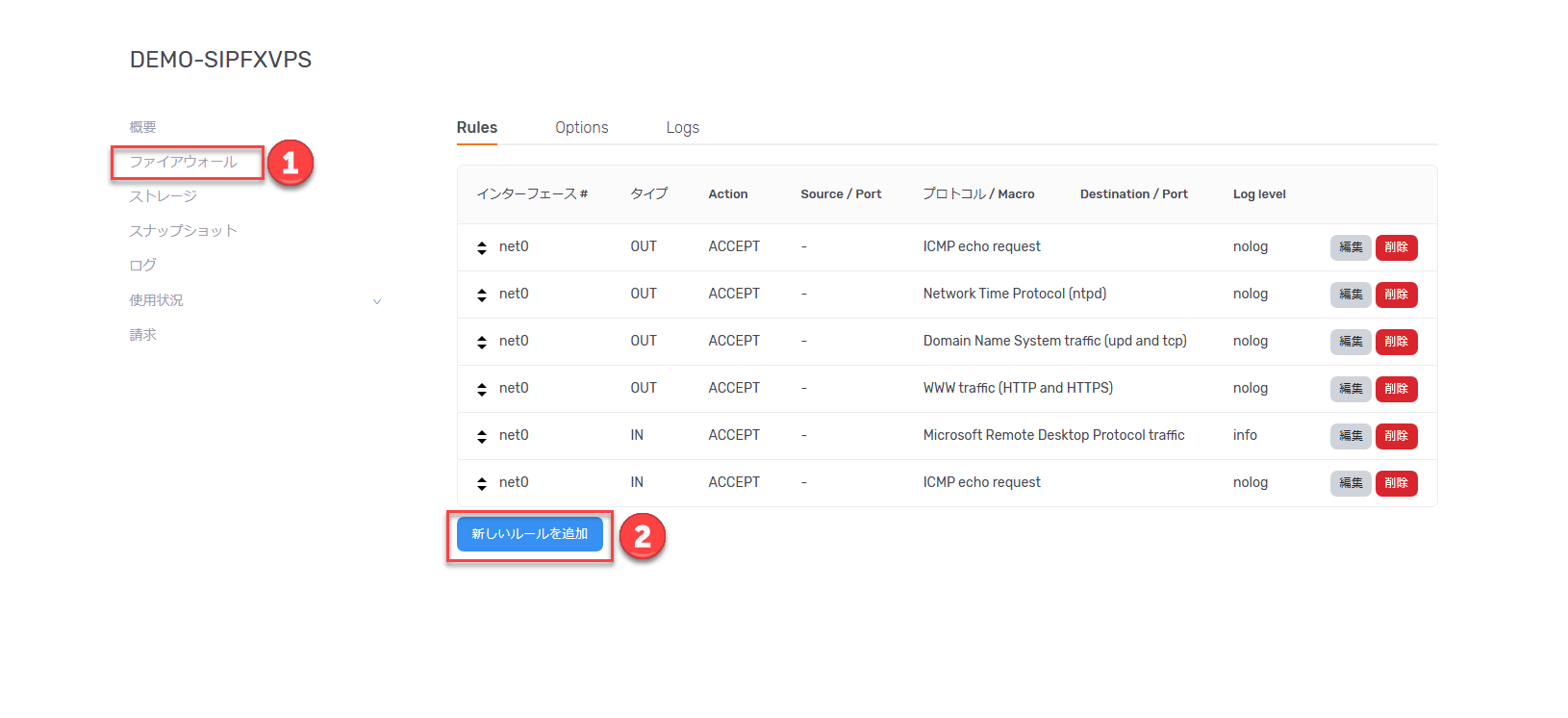Click reorder arrows for the WWW traffic rule

(482, 390)
